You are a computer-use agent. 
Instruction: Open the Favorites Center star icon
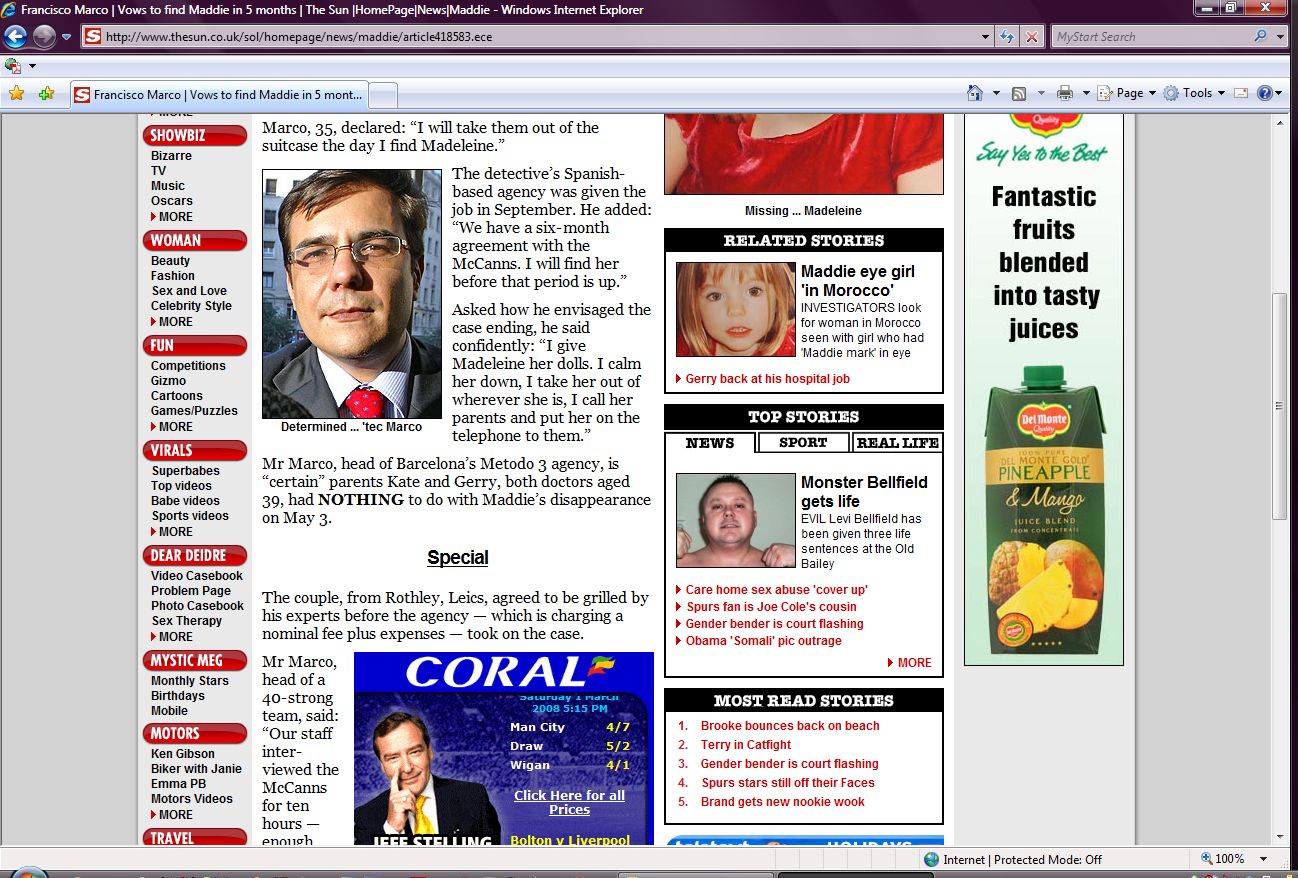pyautogui.click(x=16, y=94)
